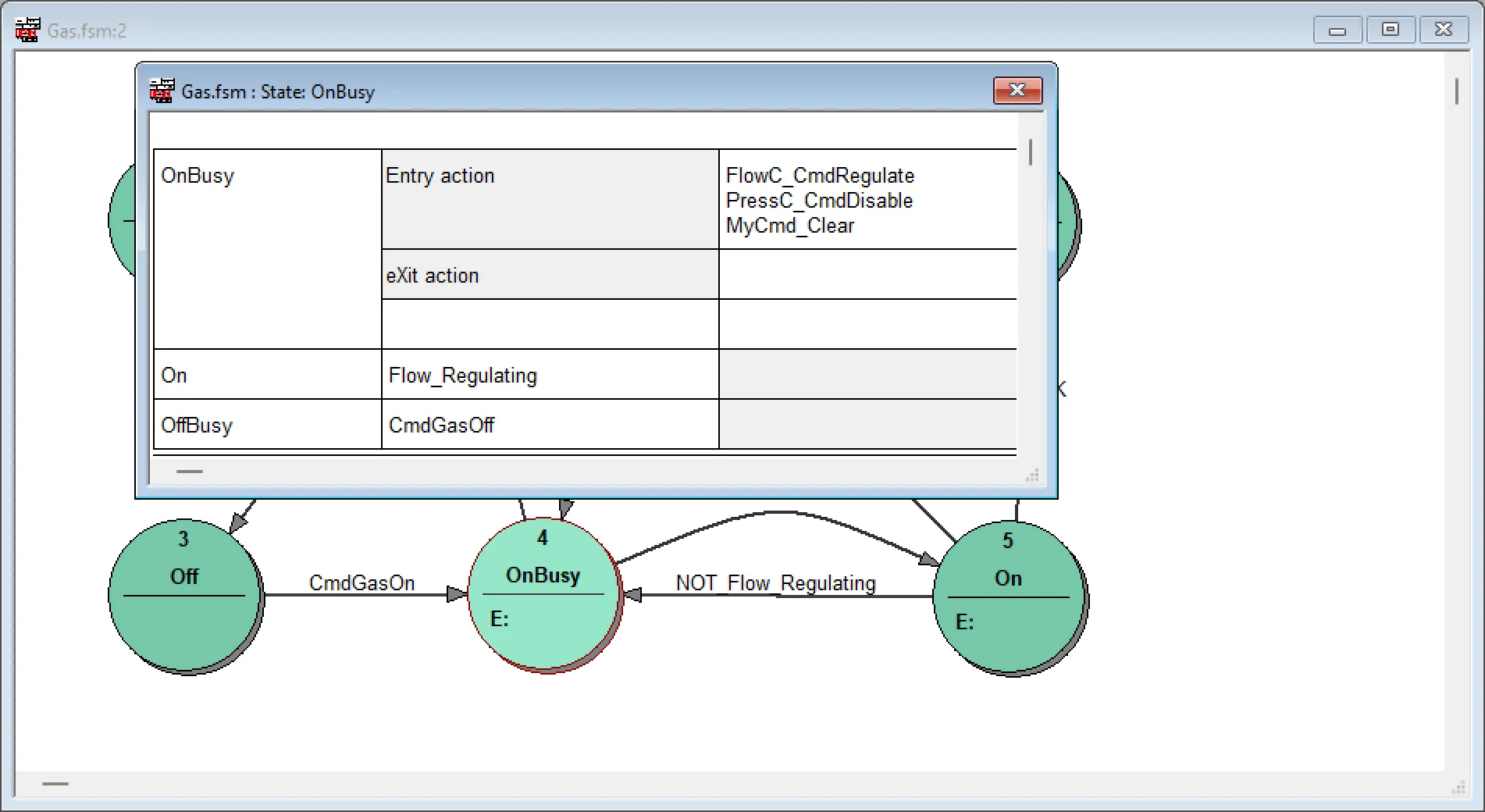Select the Off state circle
Viewport: 1485px width, 812px height.
[185, 596]
